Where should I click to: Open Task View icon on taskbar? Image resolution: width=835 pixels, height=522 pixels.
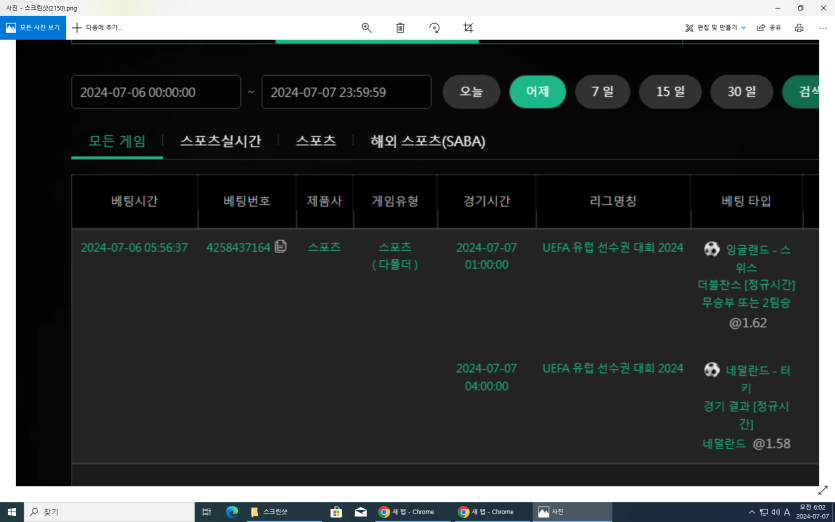207,512
